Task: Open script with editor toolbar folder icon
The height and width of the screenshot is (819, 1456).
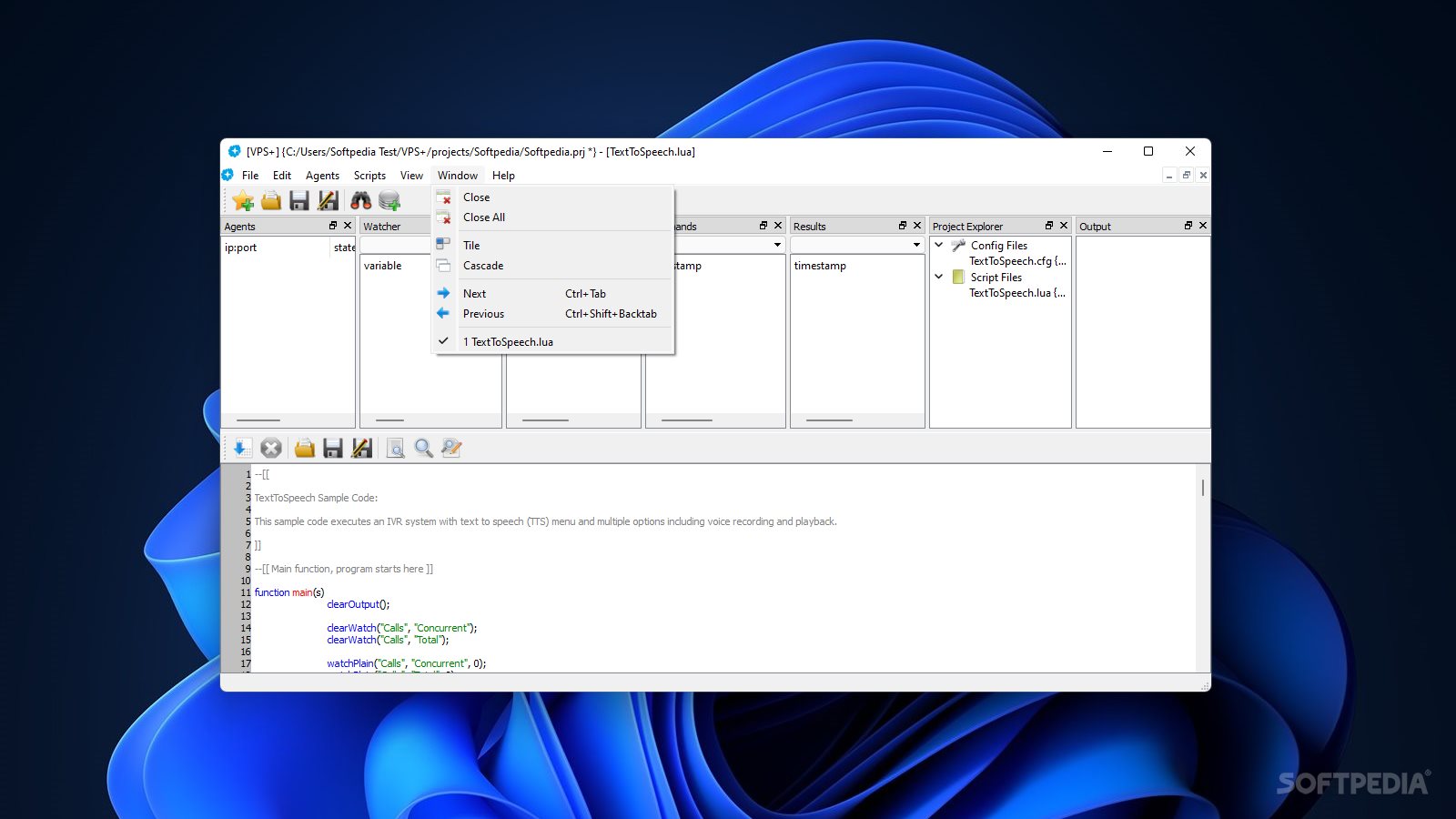Action: click(305, 448)
